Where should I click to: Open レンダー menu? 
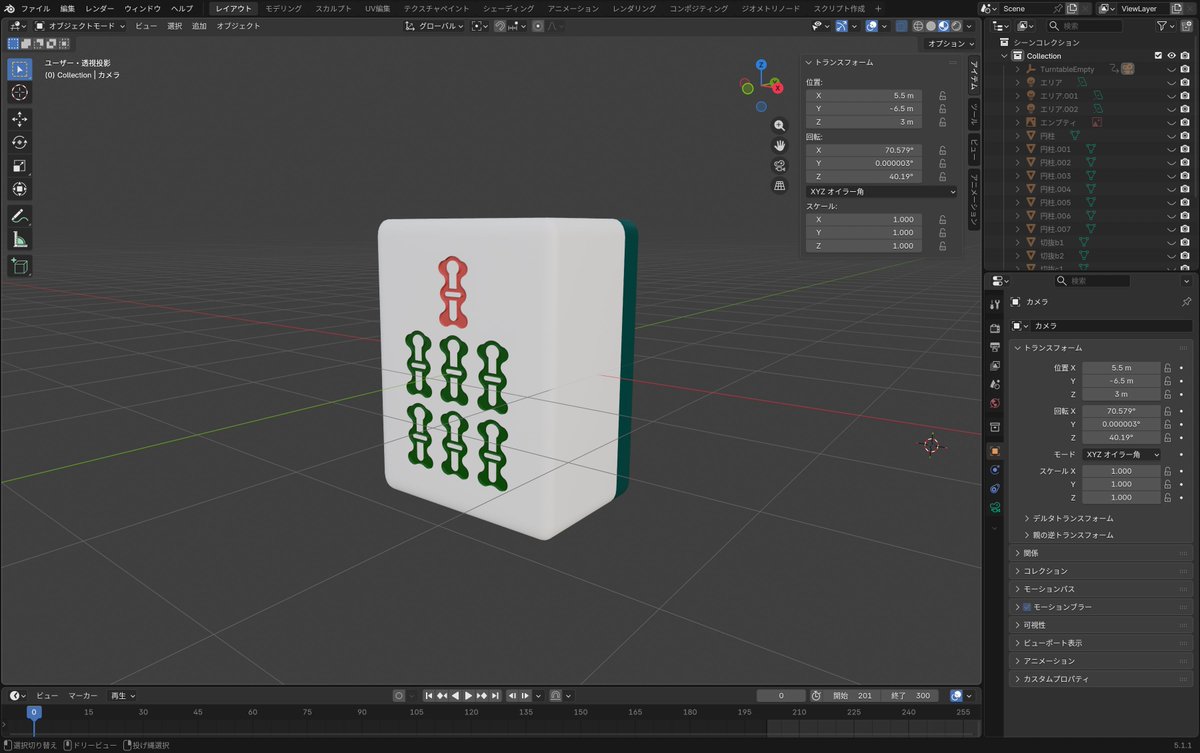pos(99,8)
